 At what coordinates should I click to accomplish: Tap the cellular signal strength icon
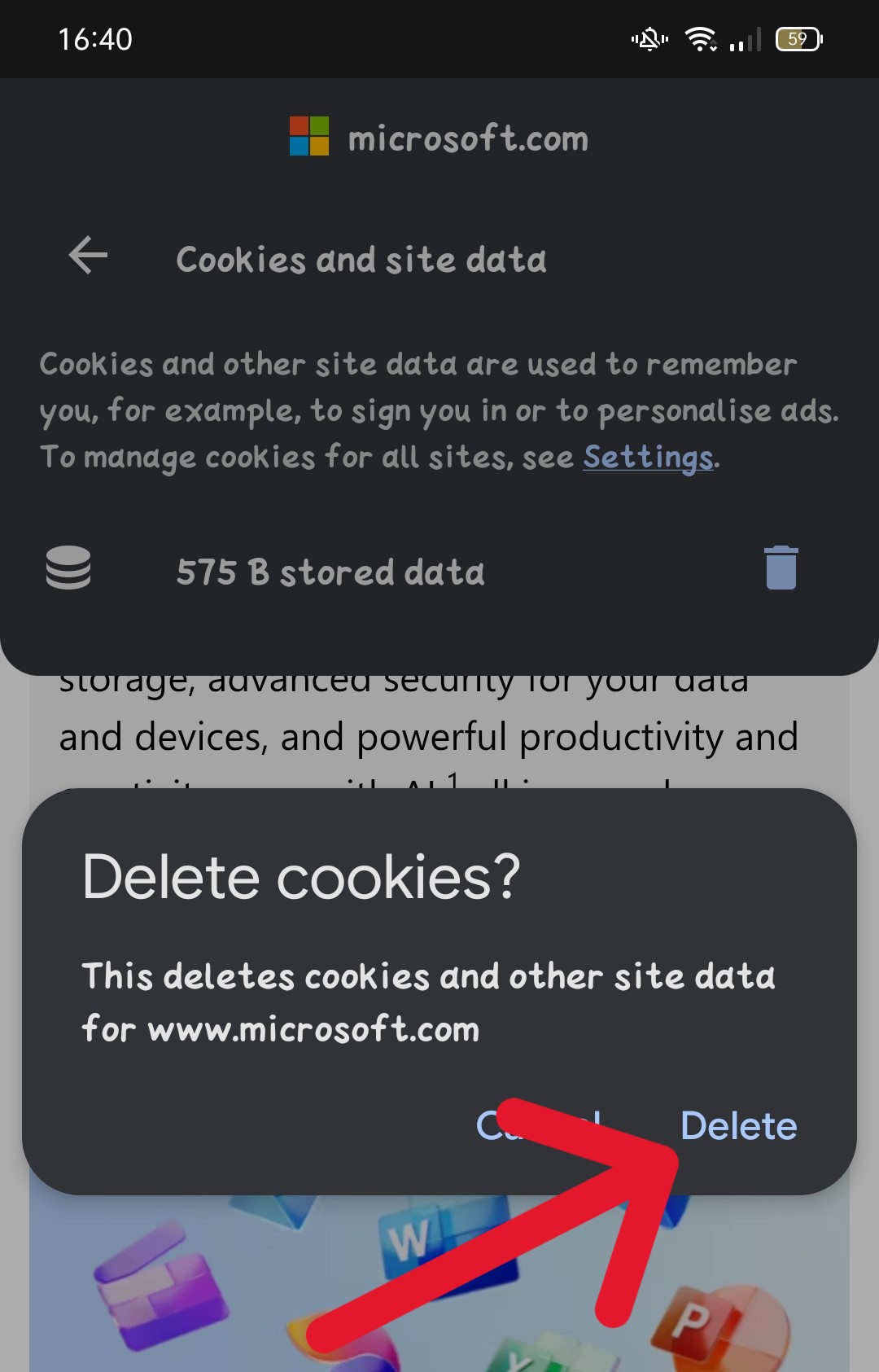tap(746, 39)
